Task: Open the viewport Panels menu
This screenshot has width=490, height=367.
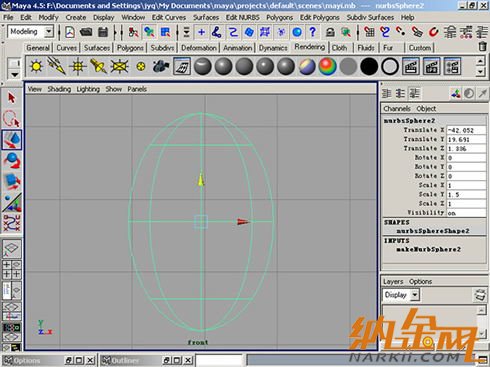Action: pos(137,89)
